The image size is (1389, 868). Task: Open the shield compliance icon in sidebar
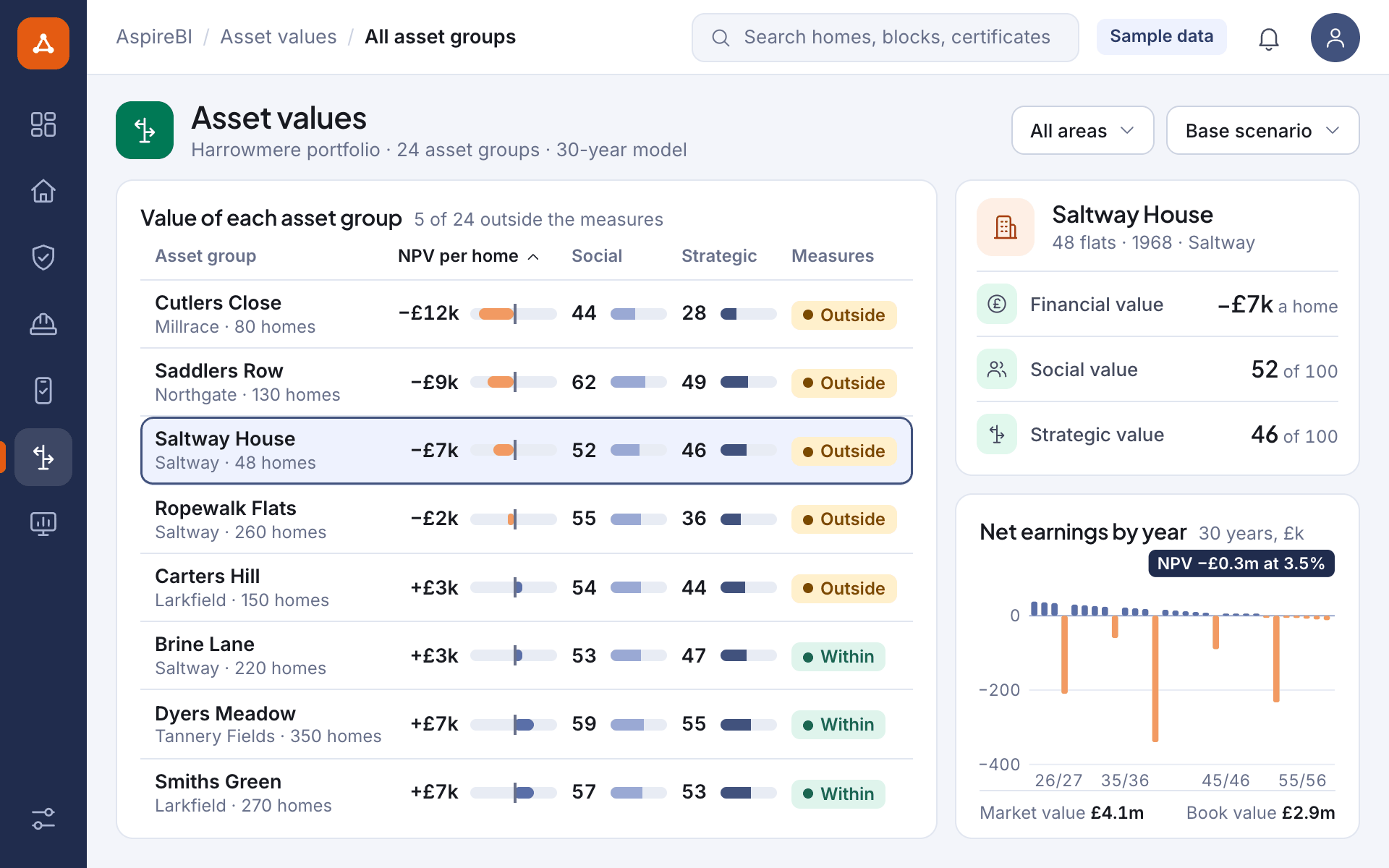point(43,258)
